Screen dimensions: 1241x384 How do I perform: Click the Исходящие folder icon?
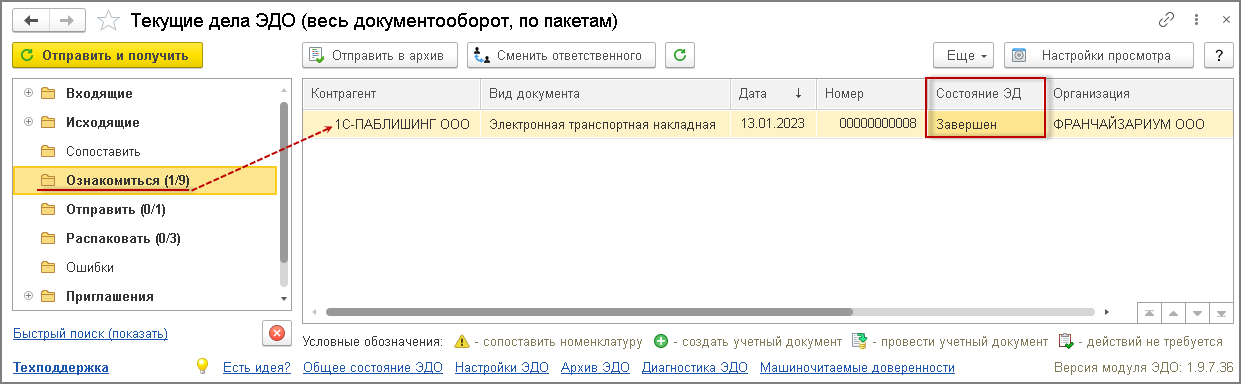point(48,122)
